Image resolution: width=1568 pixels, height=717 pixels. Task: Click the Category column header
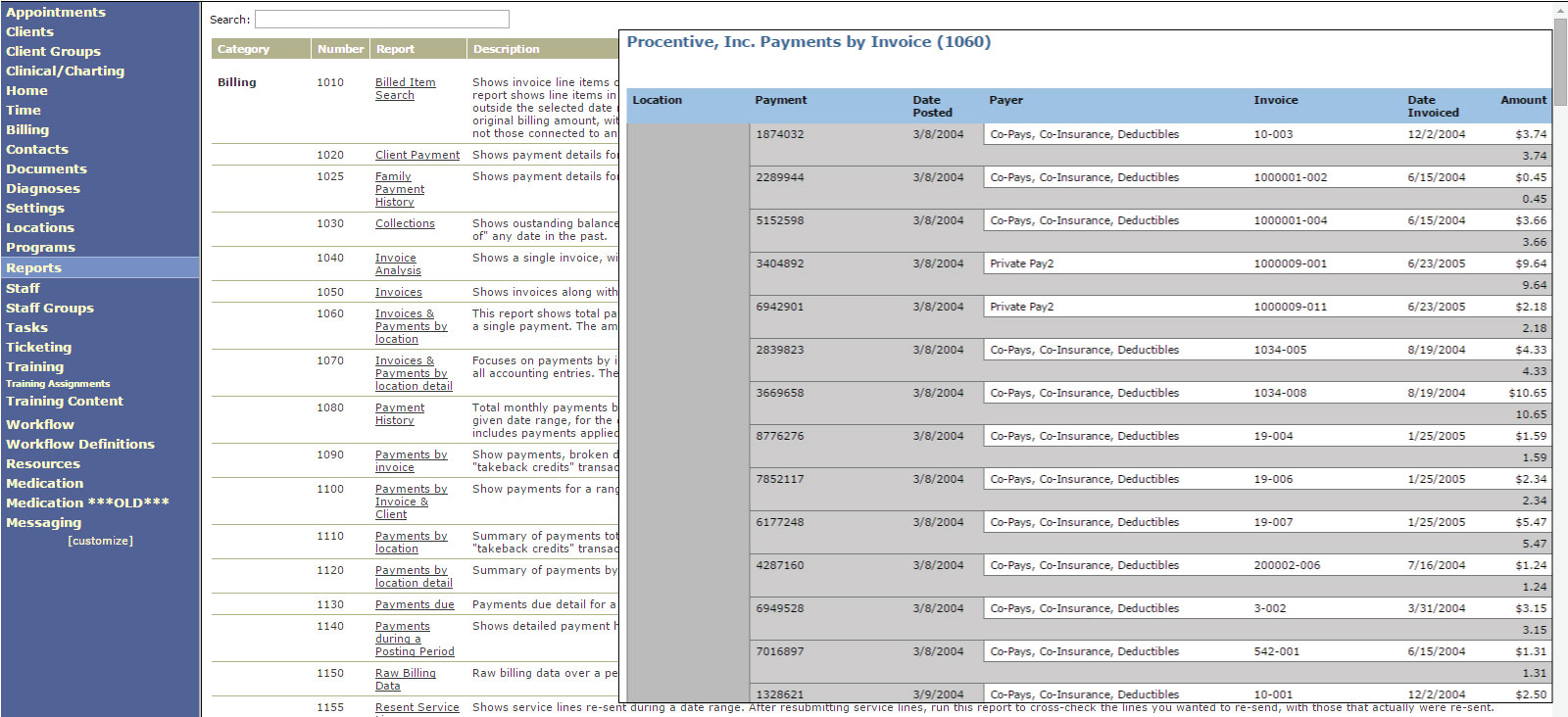(x=261, y=49)
